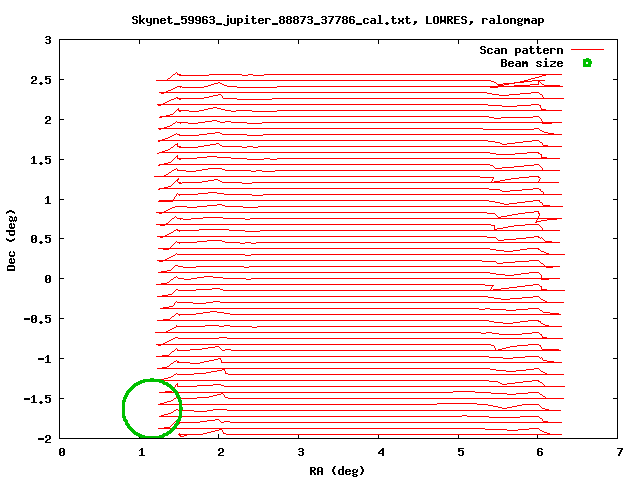This screenshot has height=480, width=640.
Task: Click the Dec axis tick label -1.5
Action: coord(38,399)
